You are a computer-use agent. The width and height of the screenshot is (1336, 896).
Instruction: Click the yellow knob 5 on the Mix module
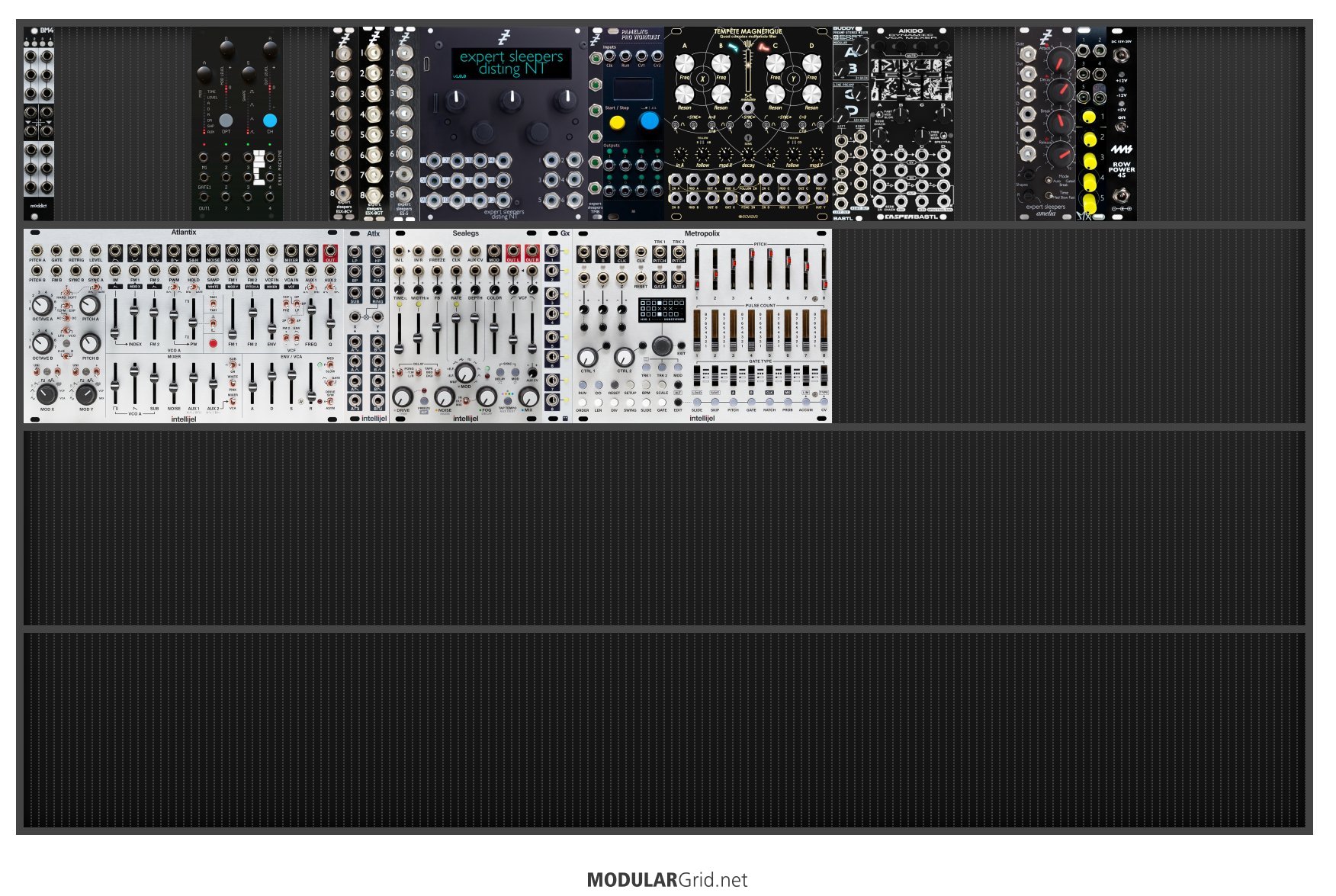(1090, 204)
